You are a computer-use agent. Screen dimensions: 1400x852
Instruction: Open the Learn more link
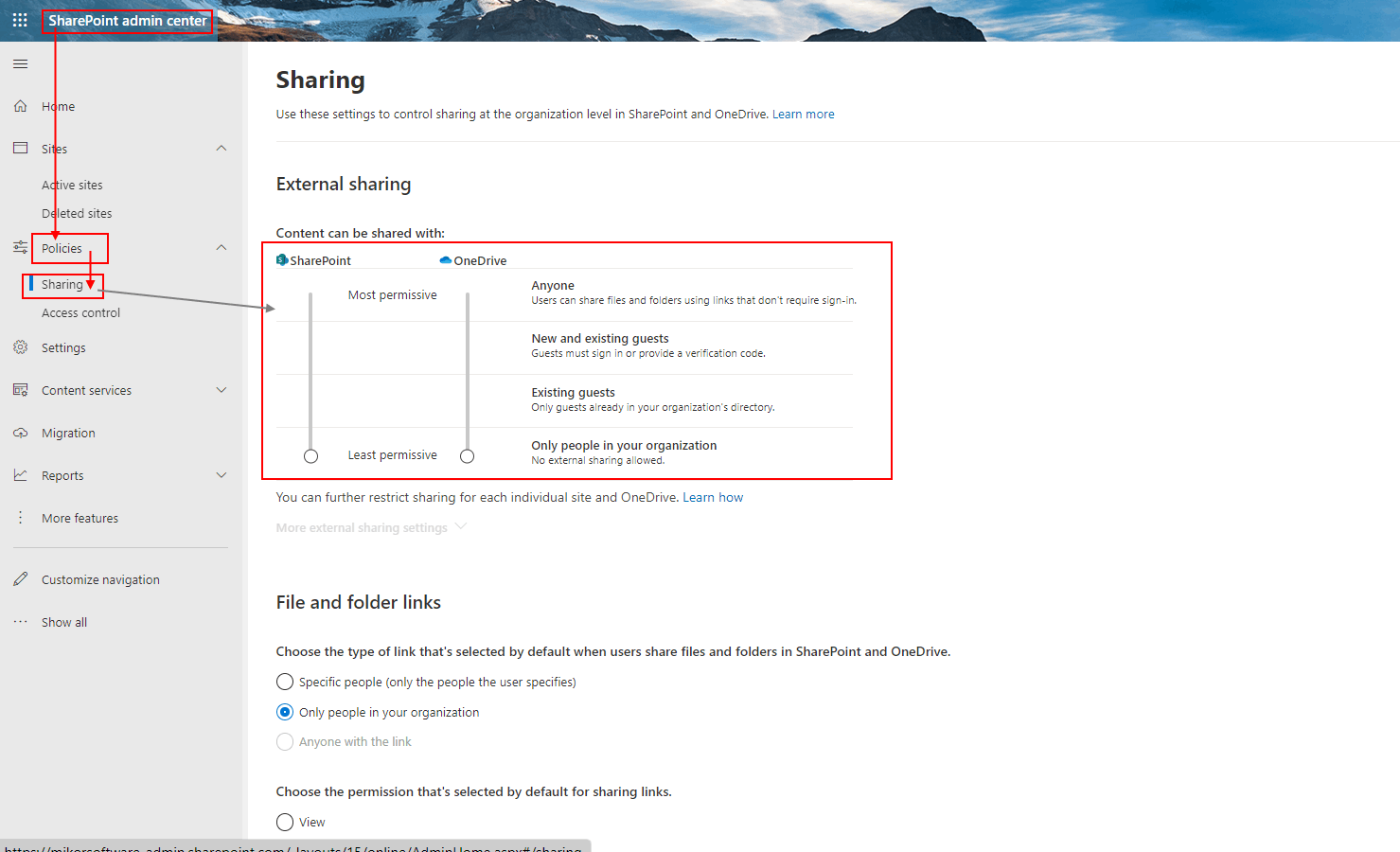[804, 115]
